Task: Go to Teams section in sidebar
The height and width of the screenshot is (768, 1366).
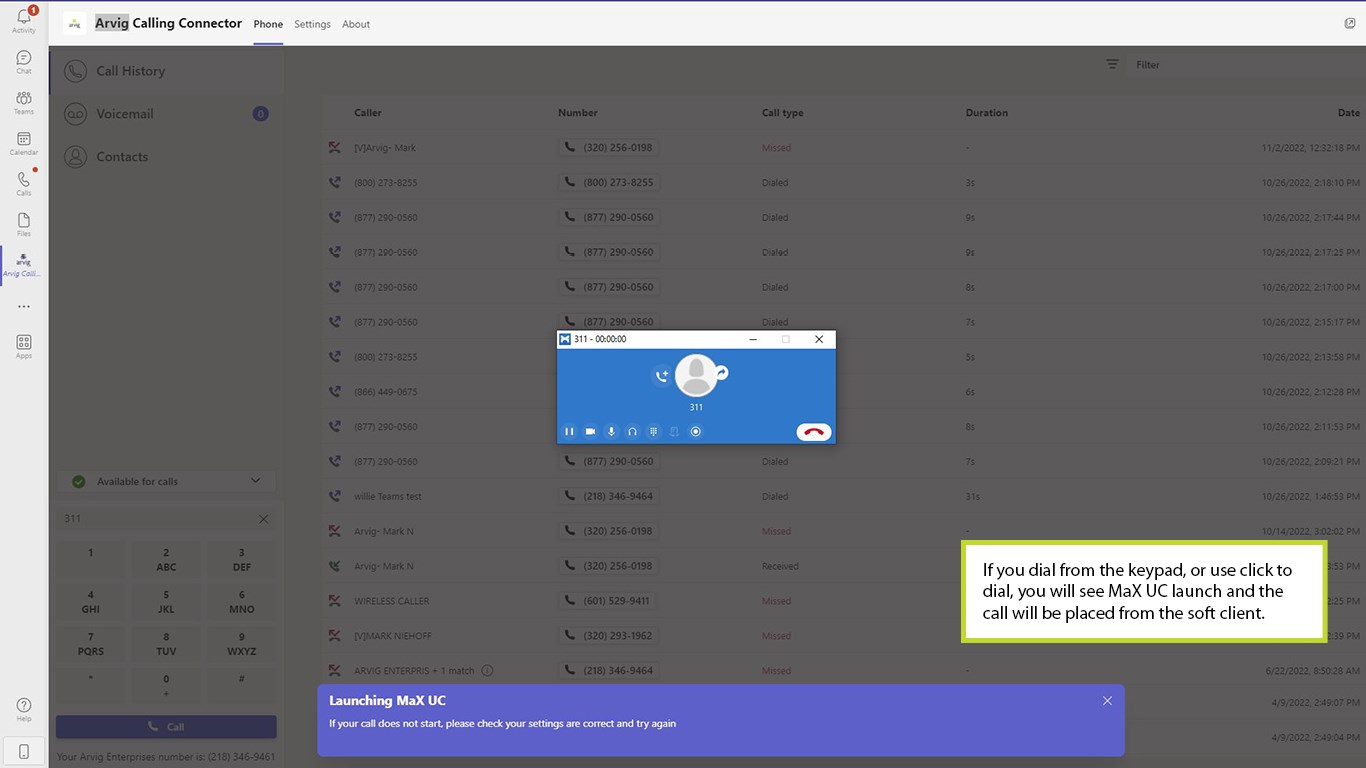Action: click(x=24, y=103)
